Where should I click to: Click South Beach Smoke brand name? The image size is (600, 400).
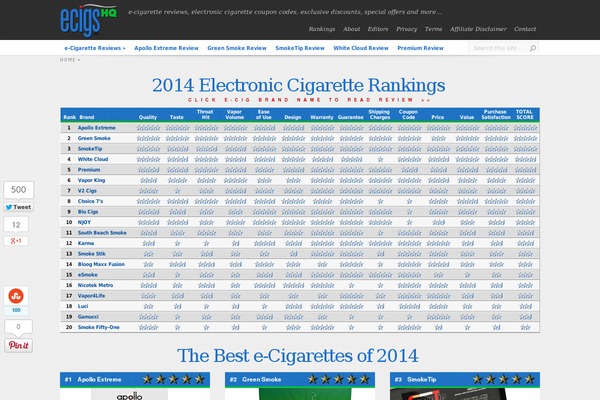102,233
